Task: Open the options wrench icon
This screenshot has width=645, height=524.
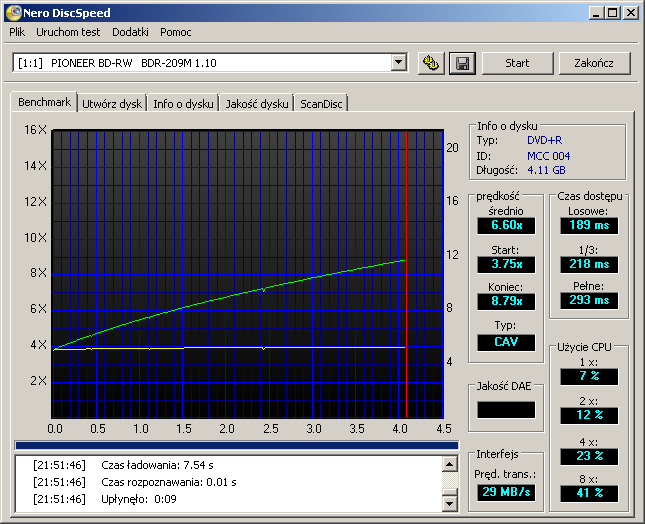Action: pos(431,63)
